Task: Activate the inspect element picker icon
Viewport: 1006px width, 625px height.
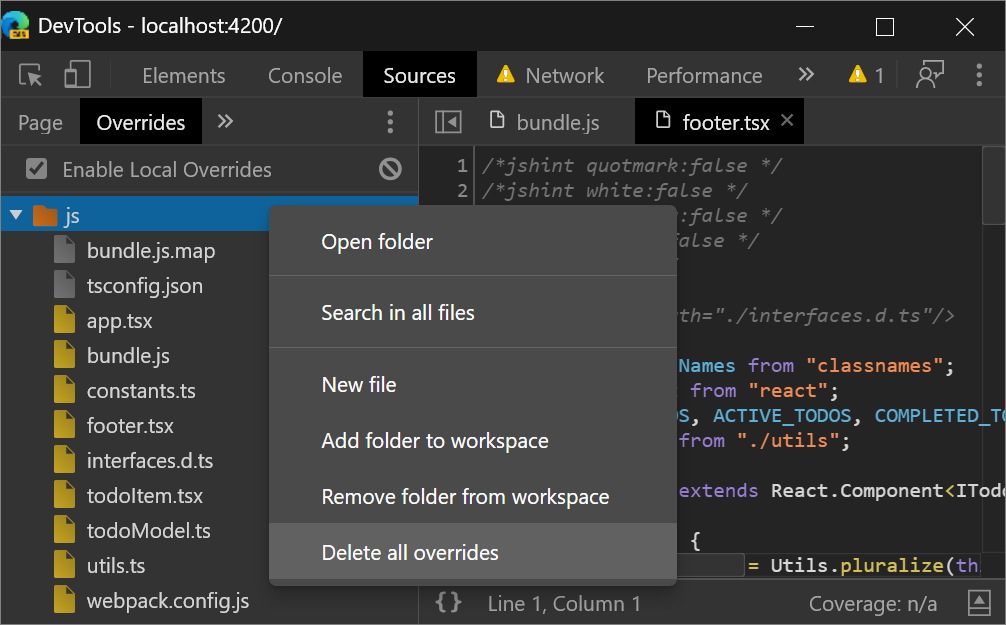Action: pos(30,75)
